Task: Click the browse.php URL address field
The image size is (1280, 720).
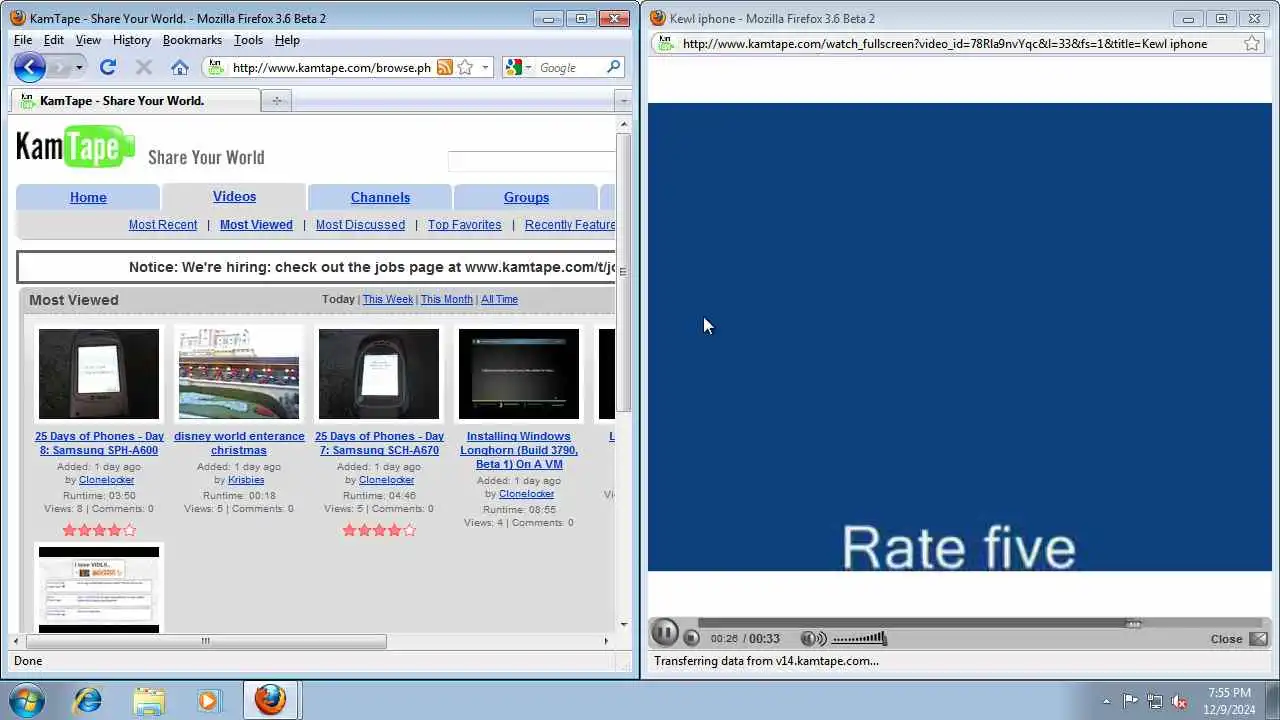Action: point(330,68)
